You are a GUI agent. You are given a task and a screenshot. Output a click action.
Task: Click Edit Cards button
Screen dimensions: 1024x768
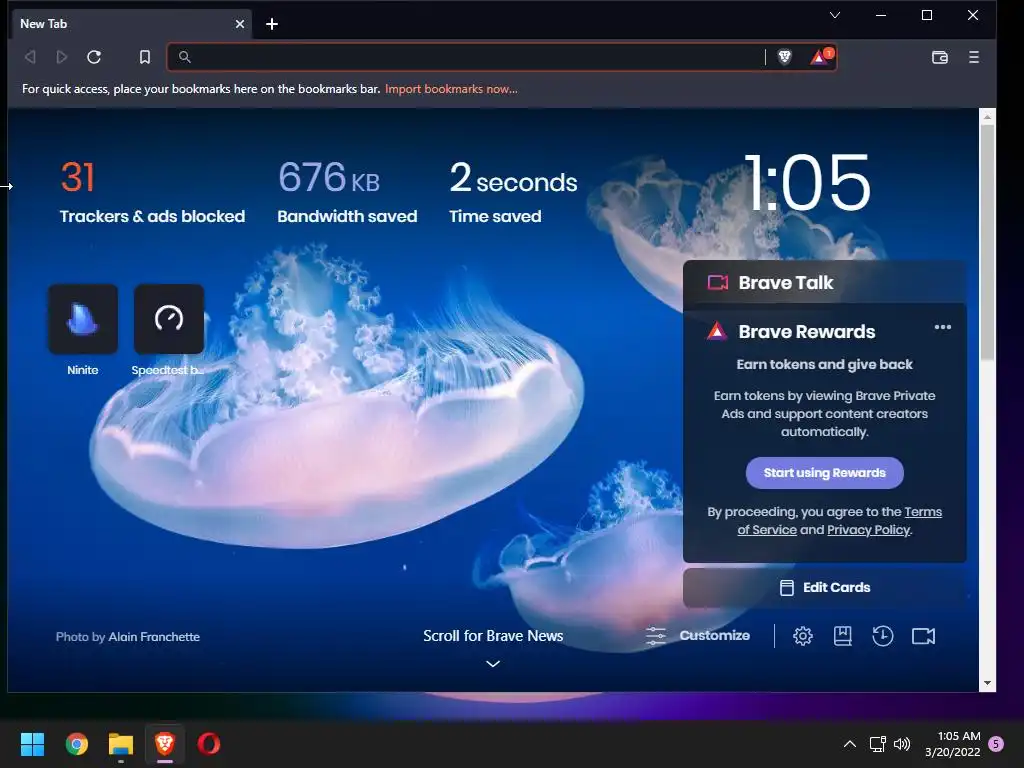coord(824,587)
